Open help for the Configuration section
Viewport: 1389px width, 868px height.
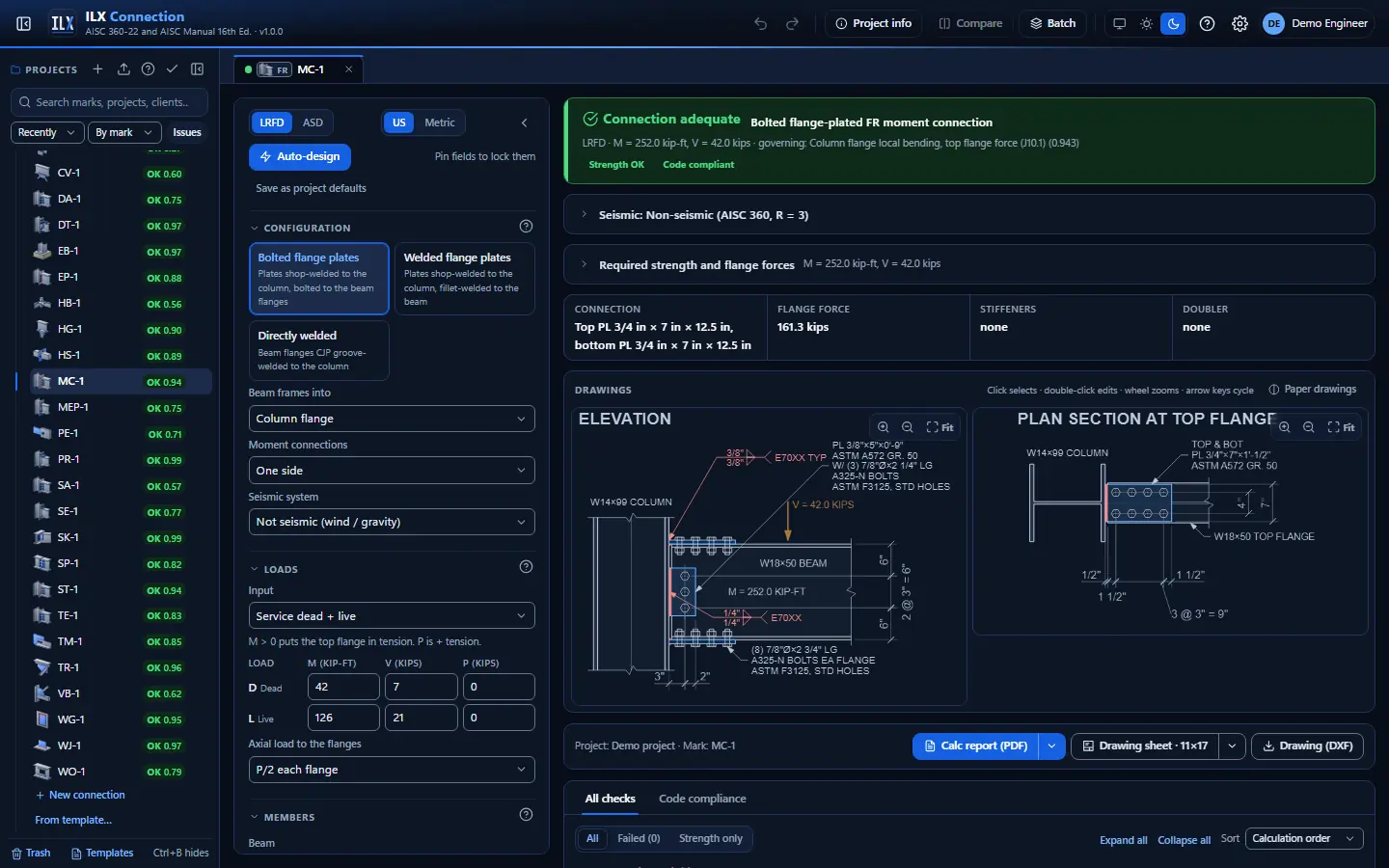pyautogui.click(x=526, y=227)
